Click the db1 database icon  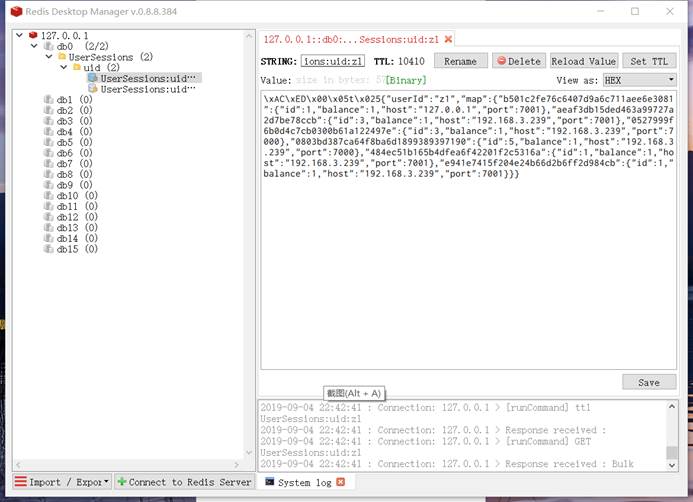pyautogui.click(x=49, y=99)
